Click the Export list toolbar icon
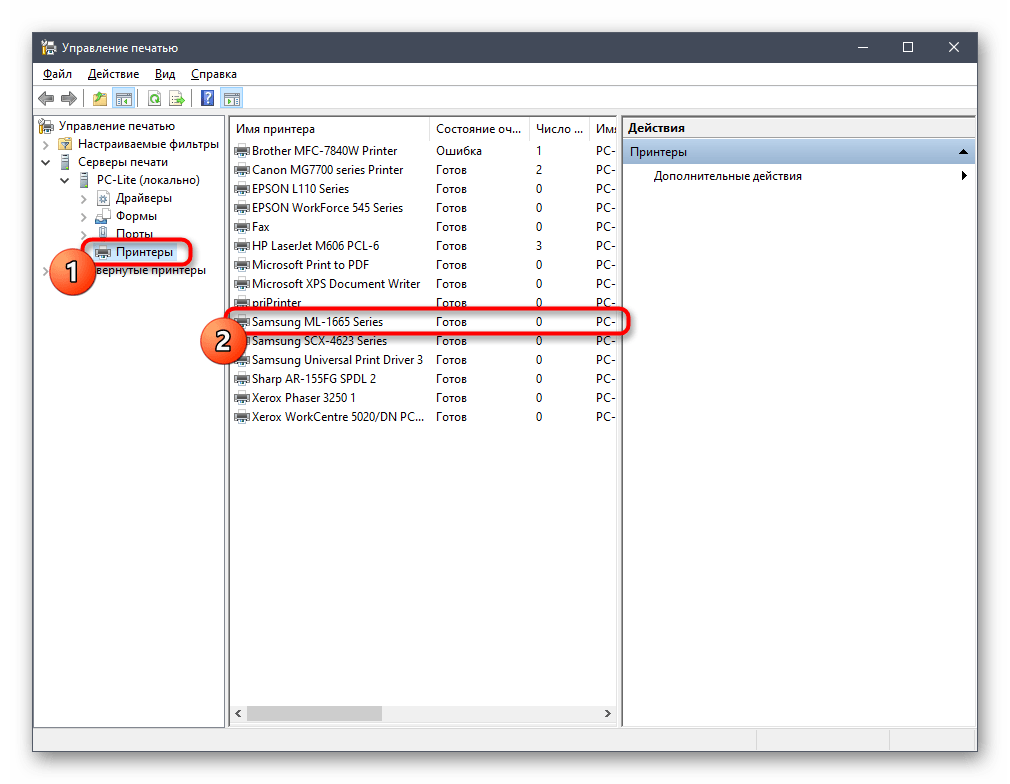This screenshot has width=1010, height=784. [177, 98]
